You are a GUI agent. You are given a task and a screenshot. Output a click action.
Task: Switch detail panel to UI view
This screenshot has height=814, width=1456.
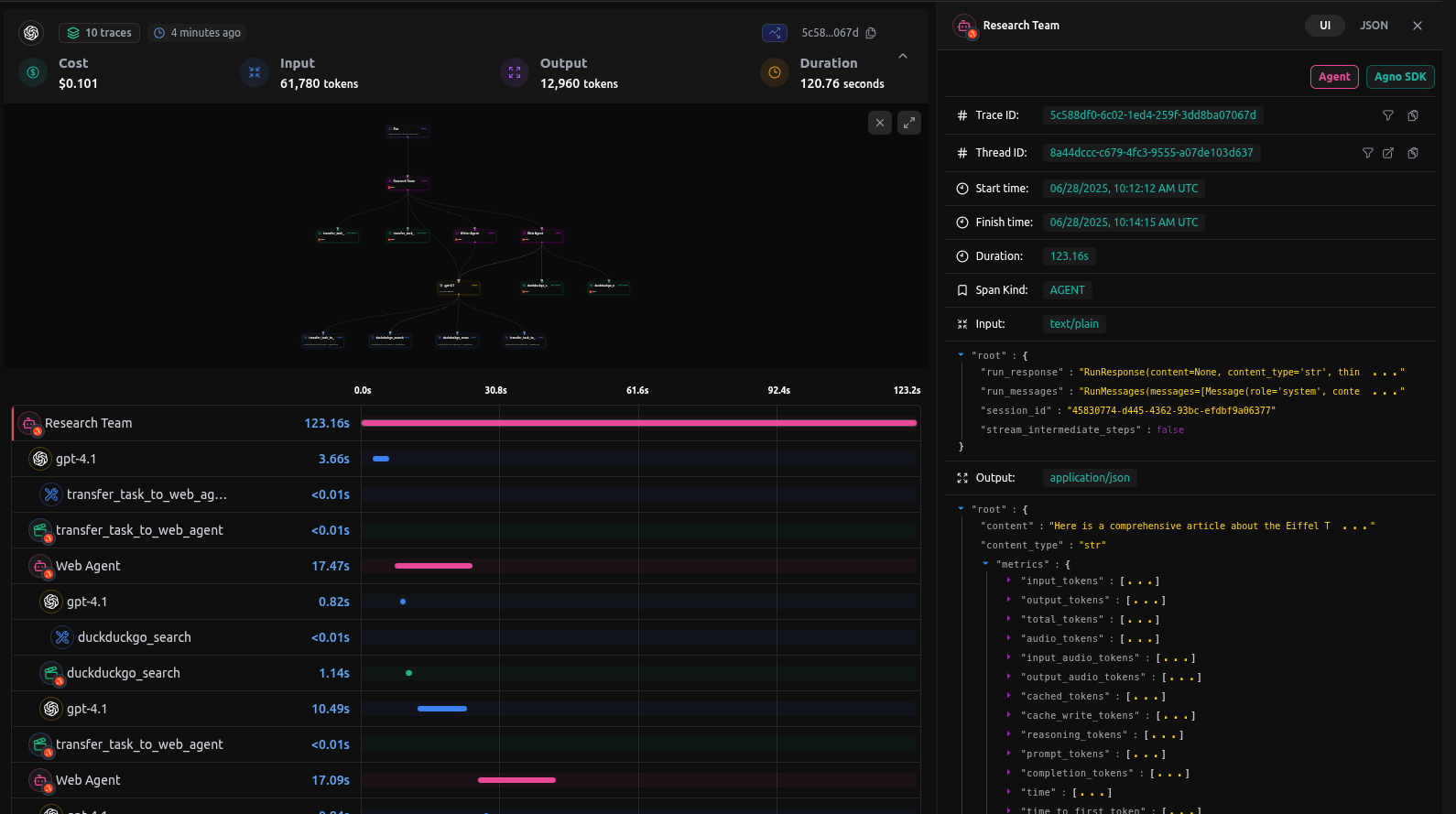pyautogui.click(x=1324, y=26)
